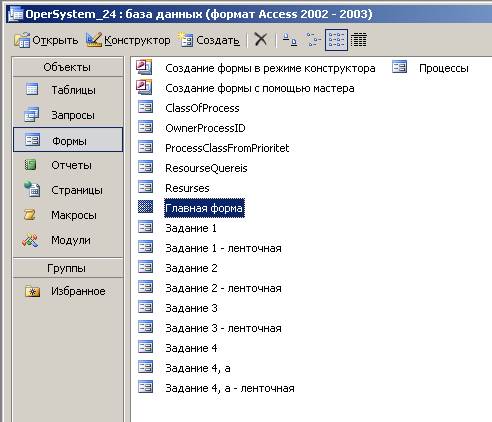Click icon beside Создание формы с помощью мастера
The width and height of the screenshot is (492, 422).
coord(144,87)
